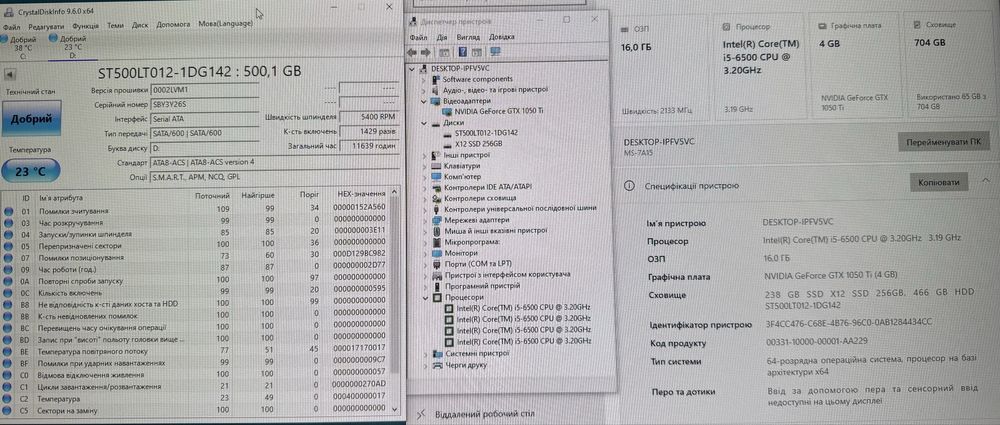Click the info icon beside Специфікації пристрою
The width and height of the screenshot is (1000, 425).
click(x=629, y=186)
